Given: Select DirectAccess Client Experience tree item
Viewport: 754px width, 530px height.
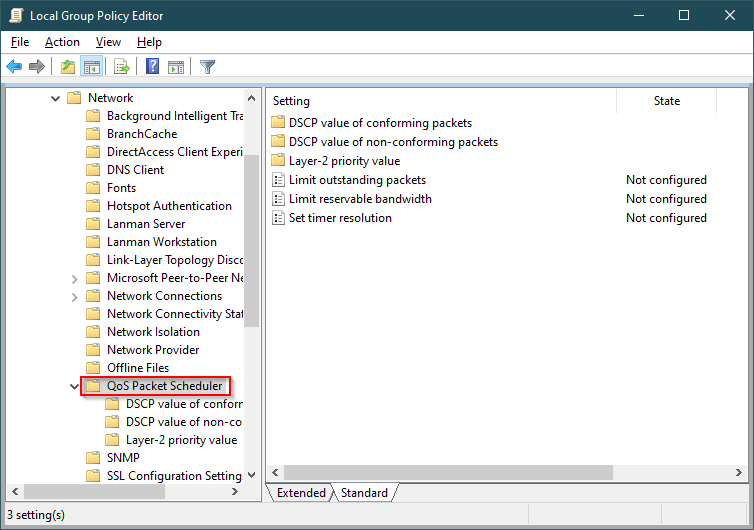Looking at the screenshot, I should [x=175, y=152].
